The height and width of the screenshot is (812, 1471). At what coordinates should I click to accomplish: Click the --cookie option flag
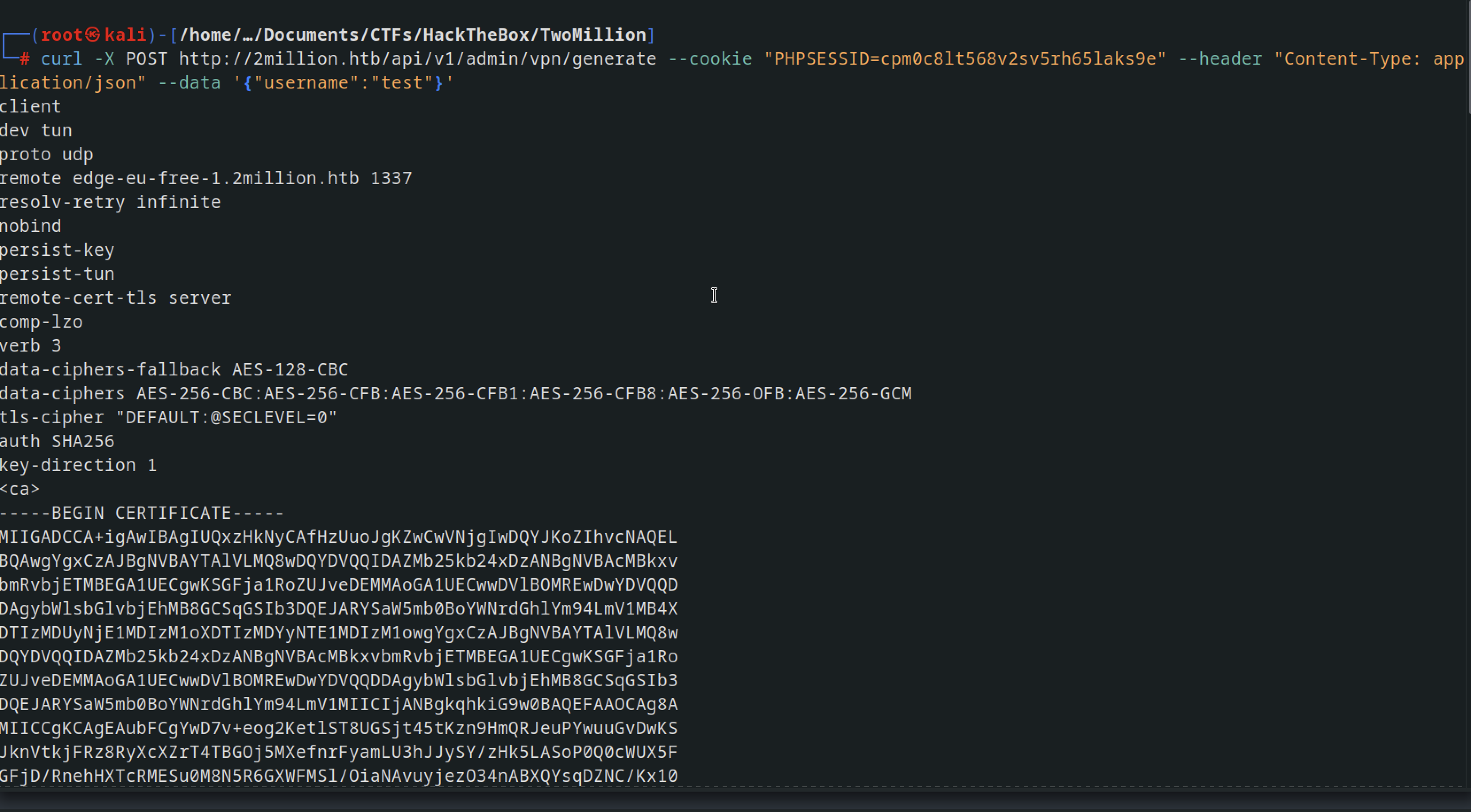click(x=710, y=59)
